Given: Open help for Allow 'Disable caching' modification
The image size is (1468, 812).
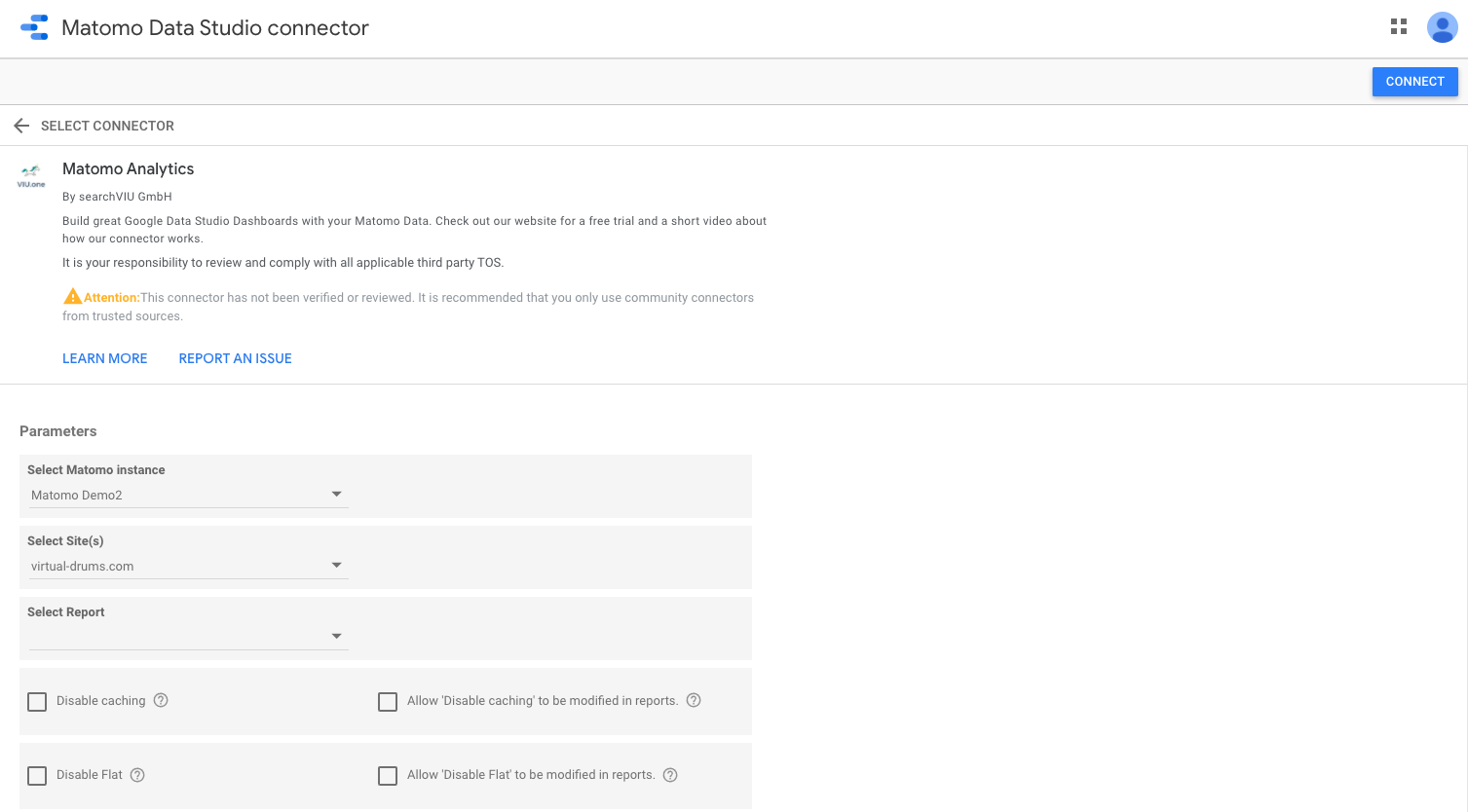Looking at the screenshot, I should (694, 700).
